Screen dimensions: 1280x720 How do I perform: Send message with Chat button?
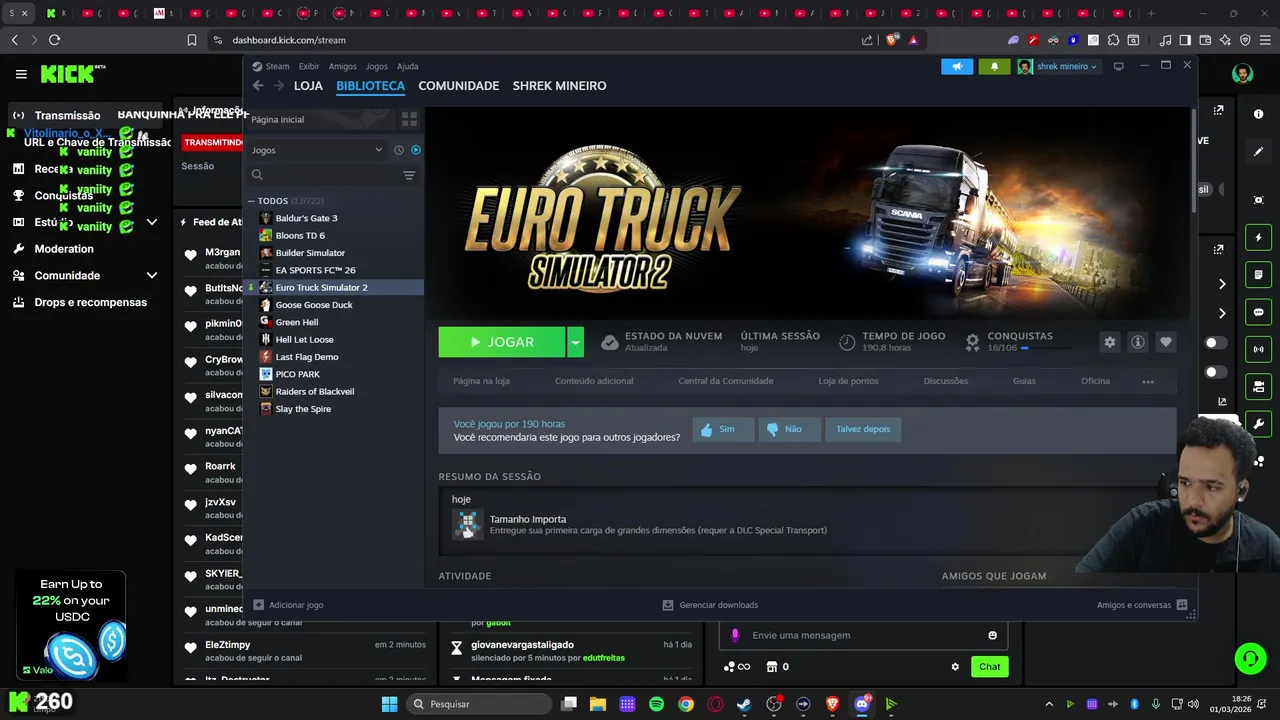tap(989, 667)
